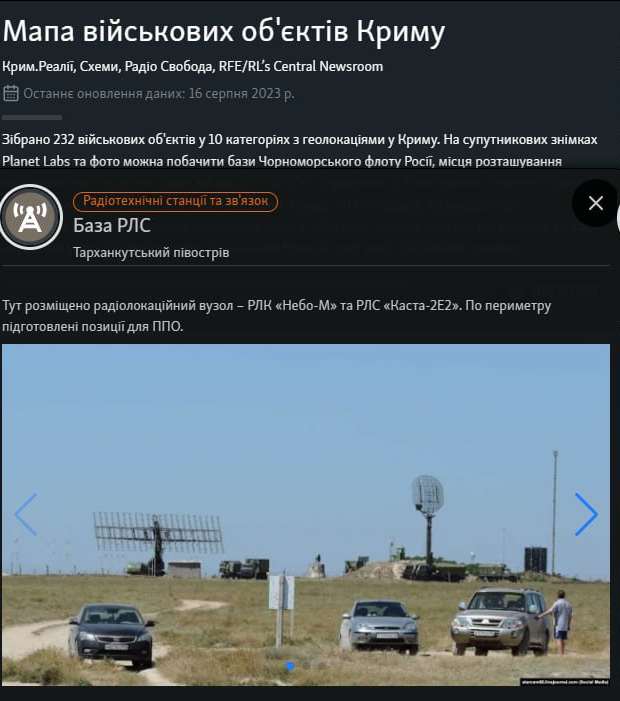Open the Схеми author link
This screenshot has height=701, width=620.
[99, 67]
